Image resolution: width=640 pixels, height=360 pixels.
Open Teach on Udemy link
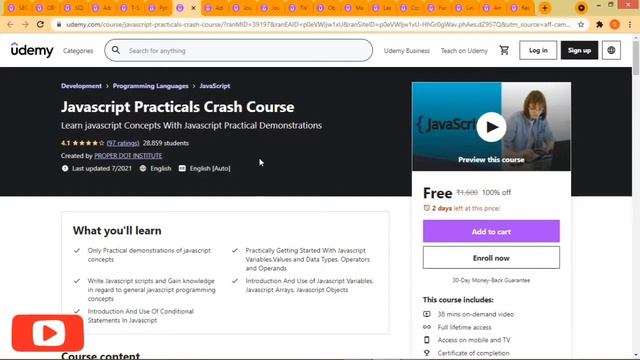[464, 51]
